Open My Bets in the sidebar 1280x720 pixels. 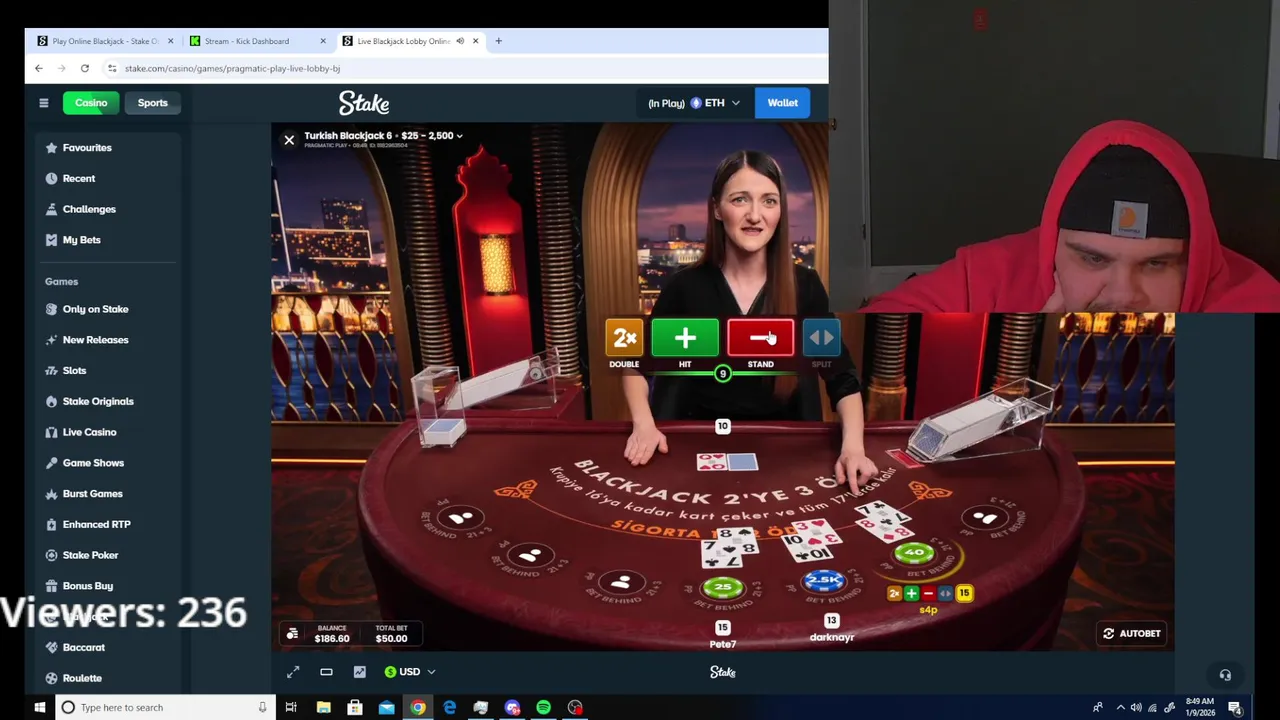coord(82,240)
